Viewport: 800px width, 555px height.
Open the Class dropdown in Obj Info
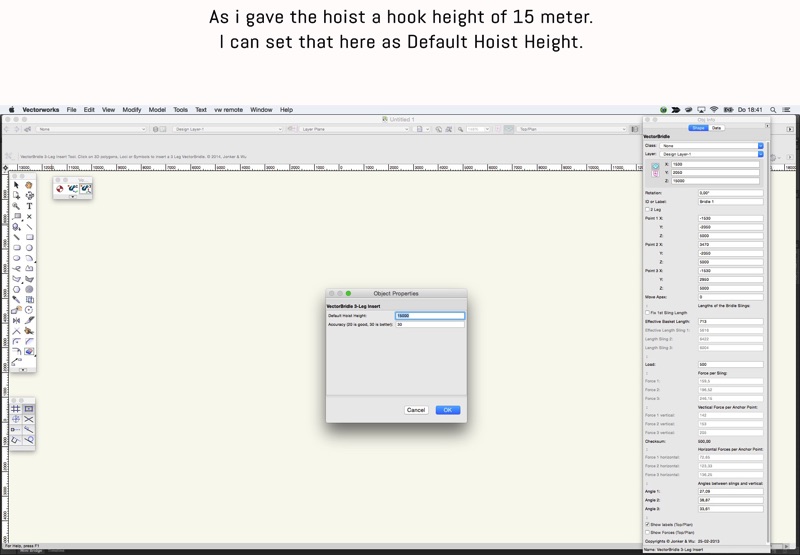pyautogui.click(x=712, y=145)
